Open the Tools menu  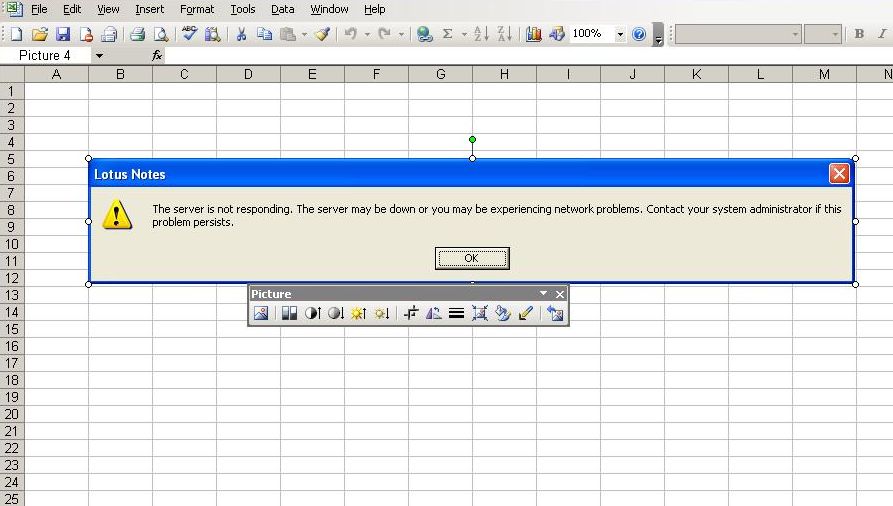243,9
